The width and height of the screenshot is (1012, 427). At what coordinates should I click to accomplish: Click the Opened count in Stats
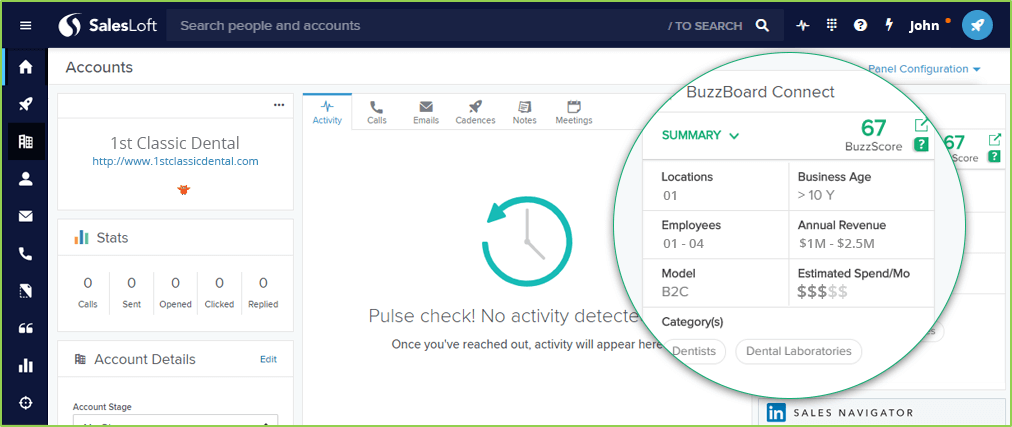(x=176, y=283)
